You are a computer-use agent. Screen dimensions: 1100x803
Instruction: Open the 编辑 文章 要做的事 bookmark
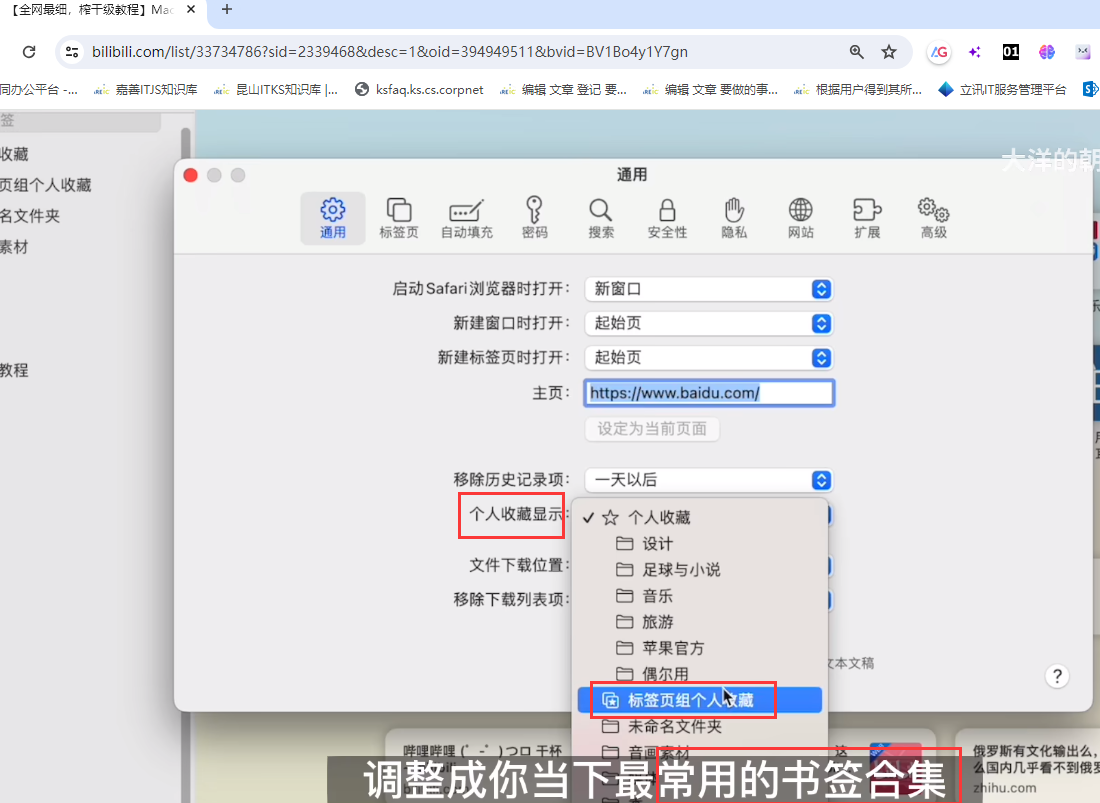pyautogui.click(x=711, y=90)
